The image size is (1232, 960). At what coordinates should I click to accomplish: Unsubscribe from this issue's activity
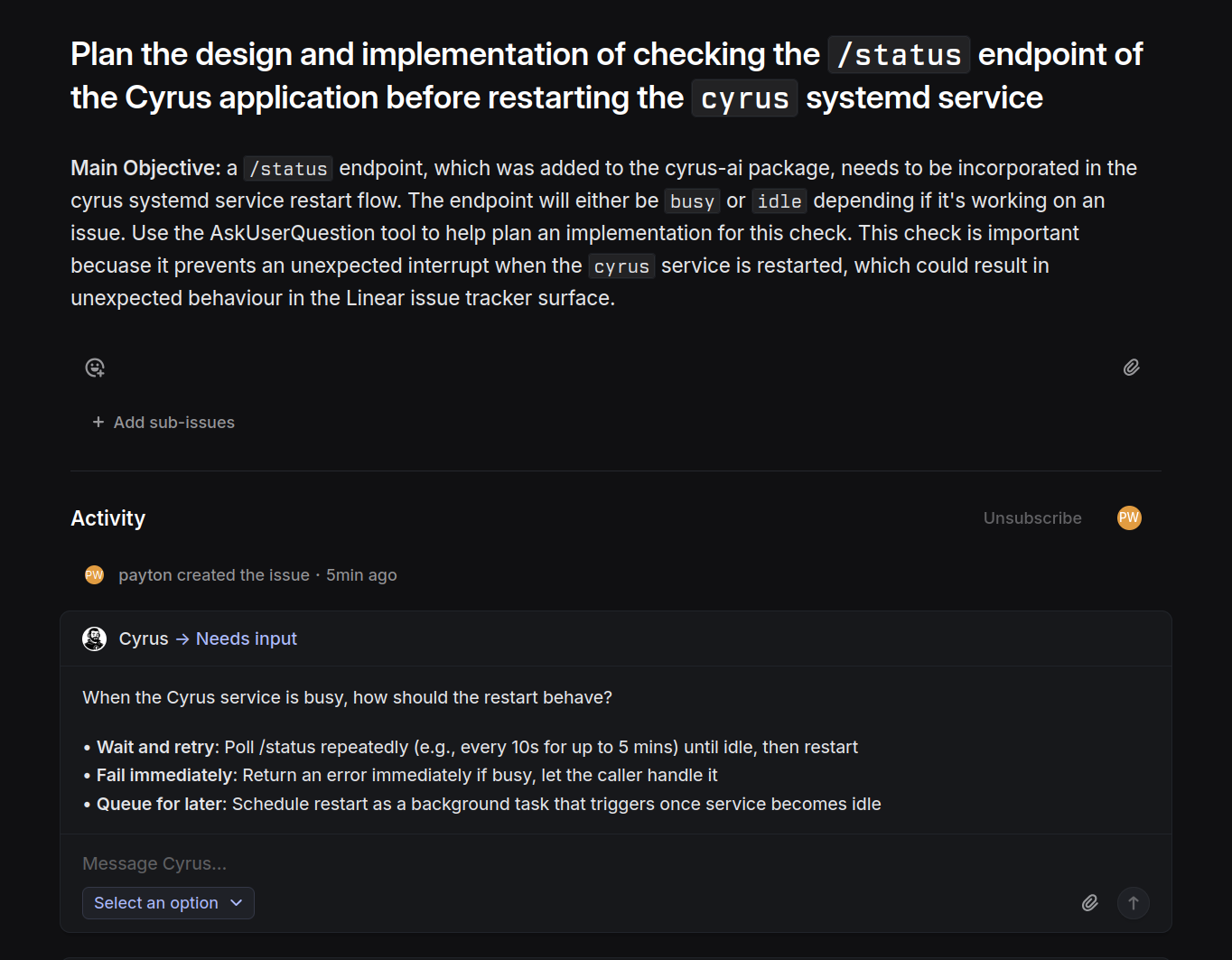coord(1032,517)
